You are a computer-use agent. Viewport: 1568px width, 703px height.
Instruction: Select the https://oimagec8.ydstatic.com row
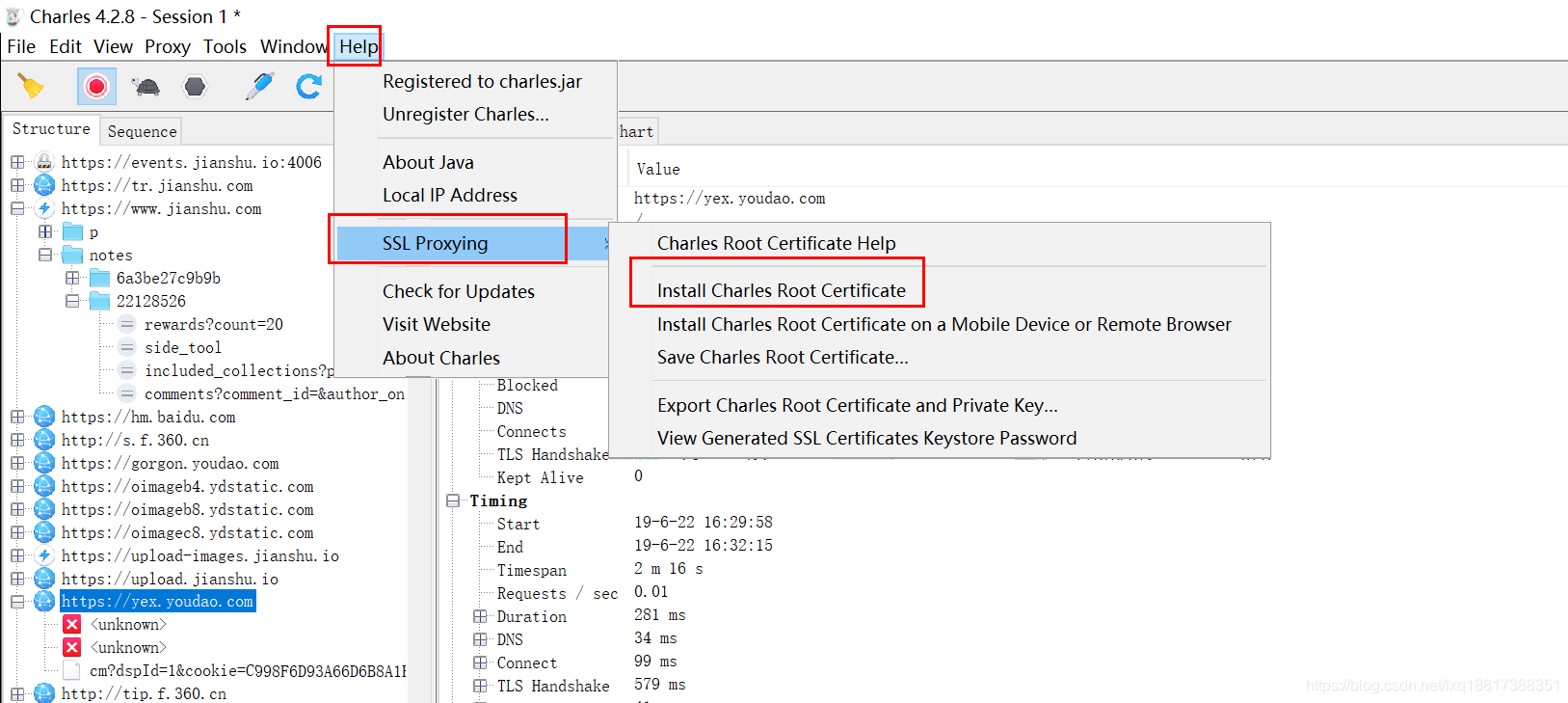pyautogui.click(x=187, y=532)
